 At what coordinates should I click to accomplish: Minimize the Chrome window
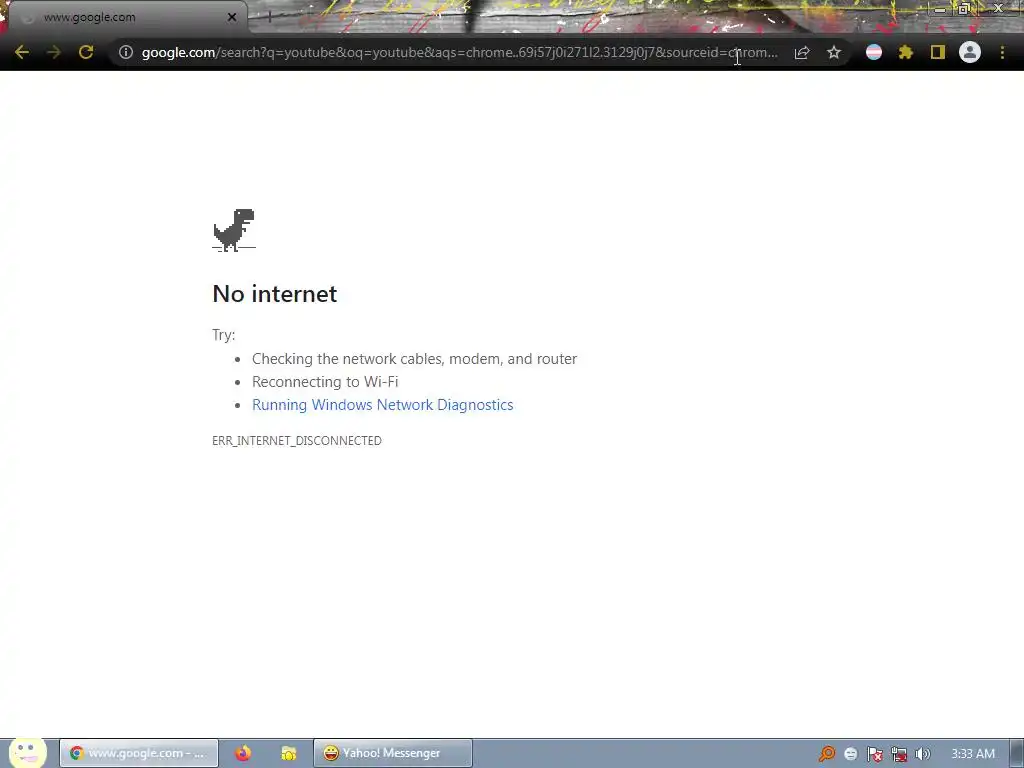(940, 8)
